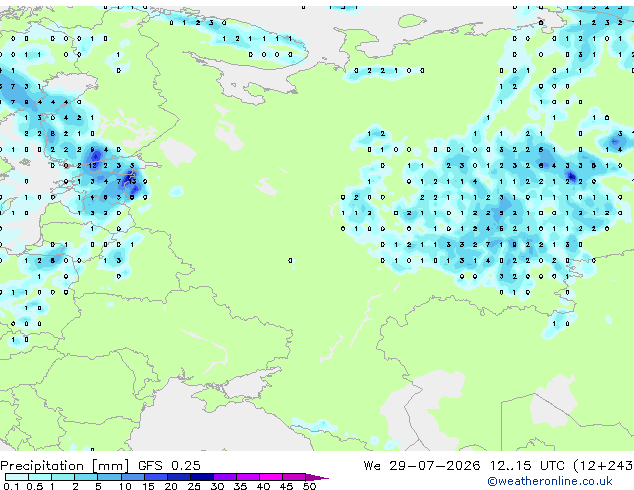Click the 35–40 mm legend color swatch
This screenshot has width=634, height=490.
(247, 477)
